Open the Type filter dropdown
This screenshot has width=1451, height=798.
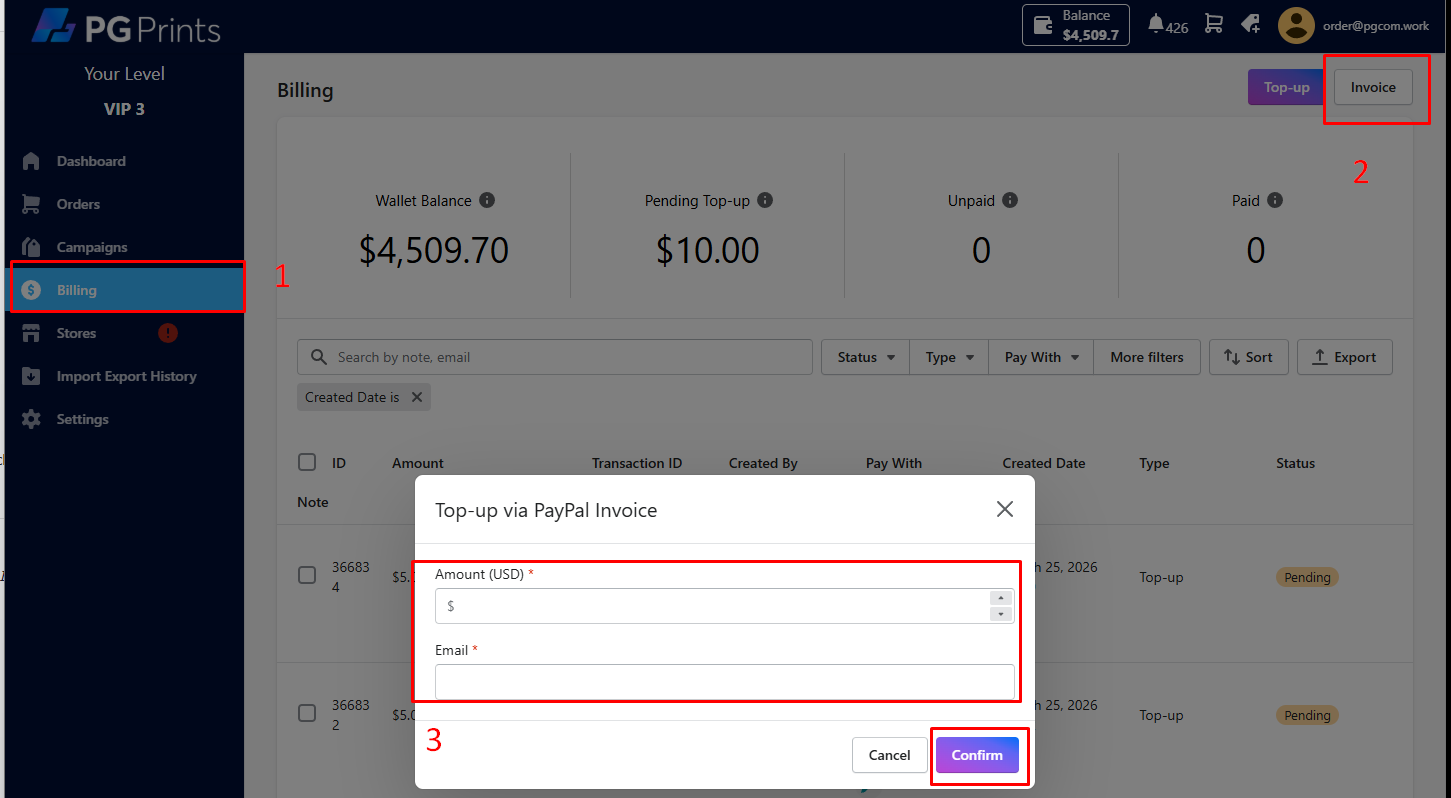[x=949, y=357]
